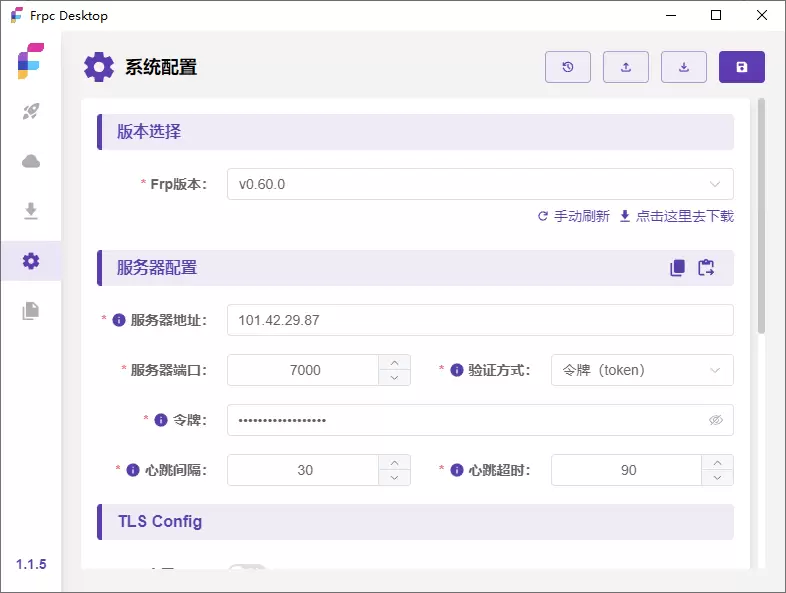Click info icon next to 心跳间隔
786x593 pixels.
coord(133,470)
